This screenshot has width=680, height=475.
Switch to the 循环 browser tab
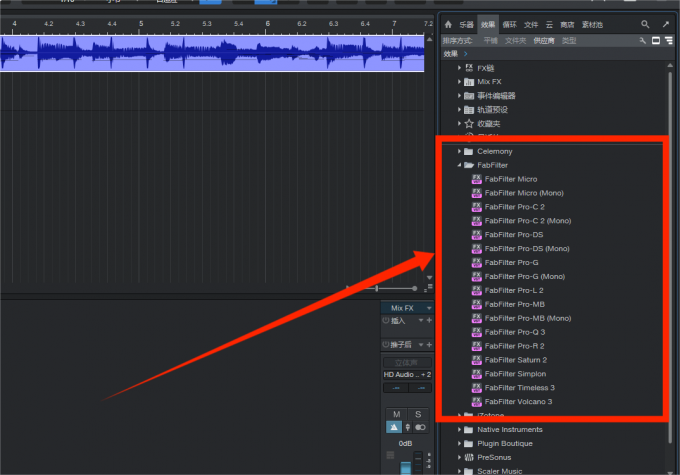pyautogui.click(x=510, y=25)
